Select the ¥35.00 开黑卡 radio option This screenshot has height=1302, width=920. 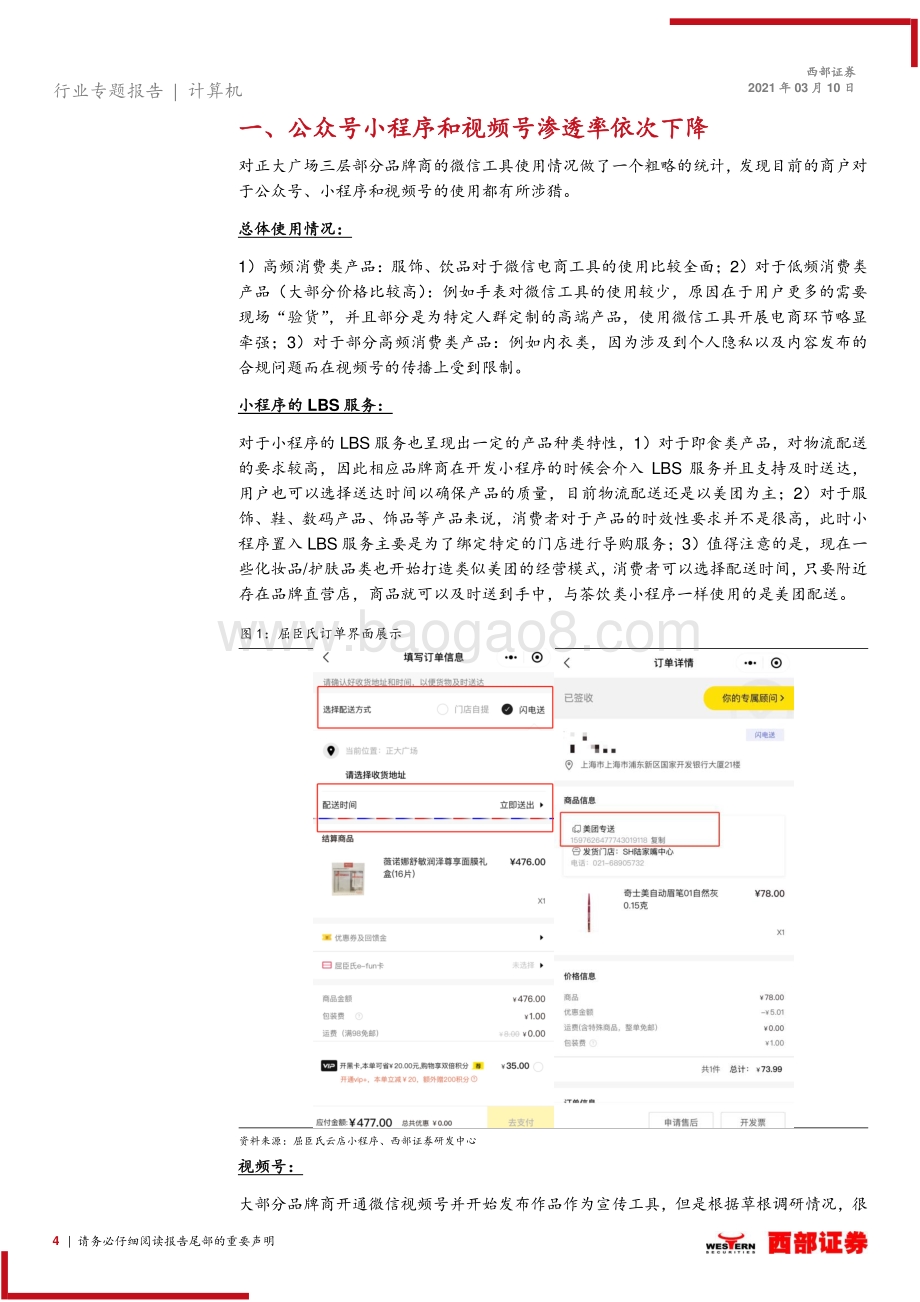(x=540, y=1066)
